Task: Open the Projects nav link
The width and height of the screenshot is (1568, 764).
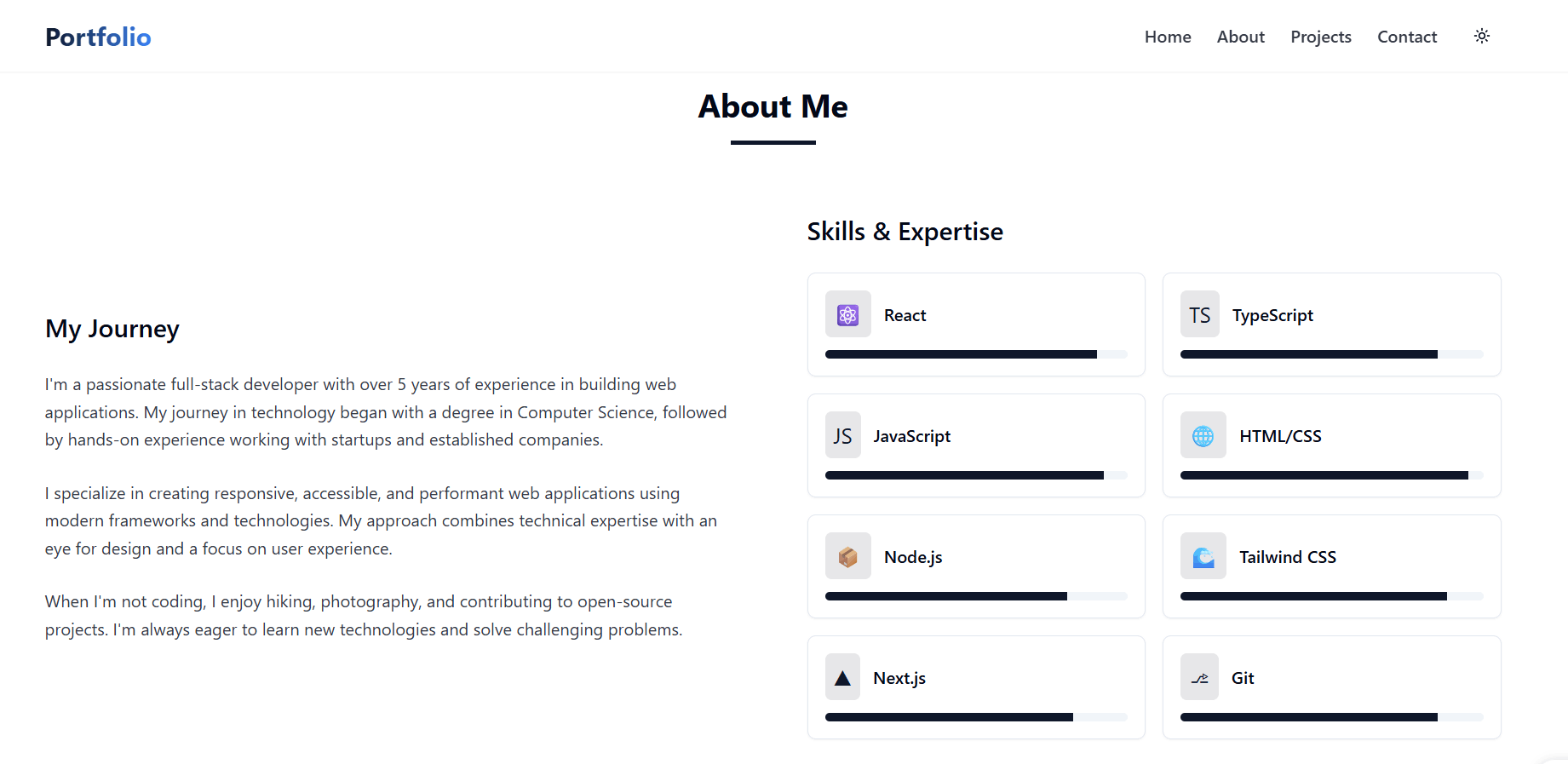Action: 1320,37
